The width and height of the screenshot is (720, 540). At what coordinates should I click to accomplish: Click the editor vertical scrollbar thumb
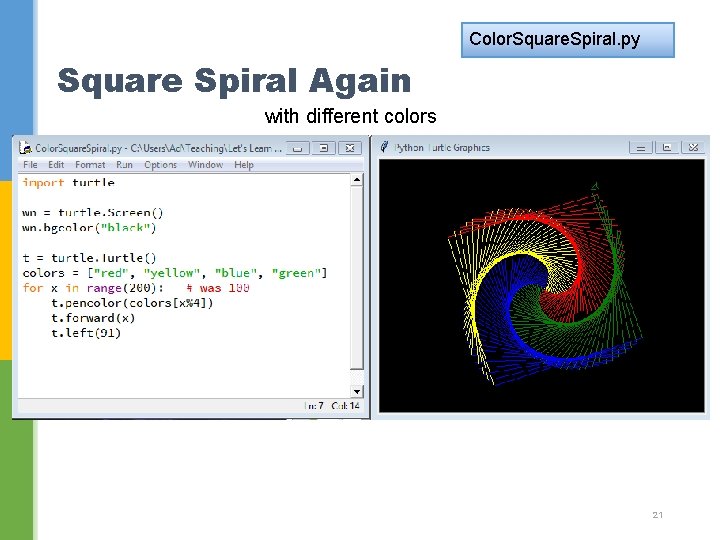pos(357,278)
